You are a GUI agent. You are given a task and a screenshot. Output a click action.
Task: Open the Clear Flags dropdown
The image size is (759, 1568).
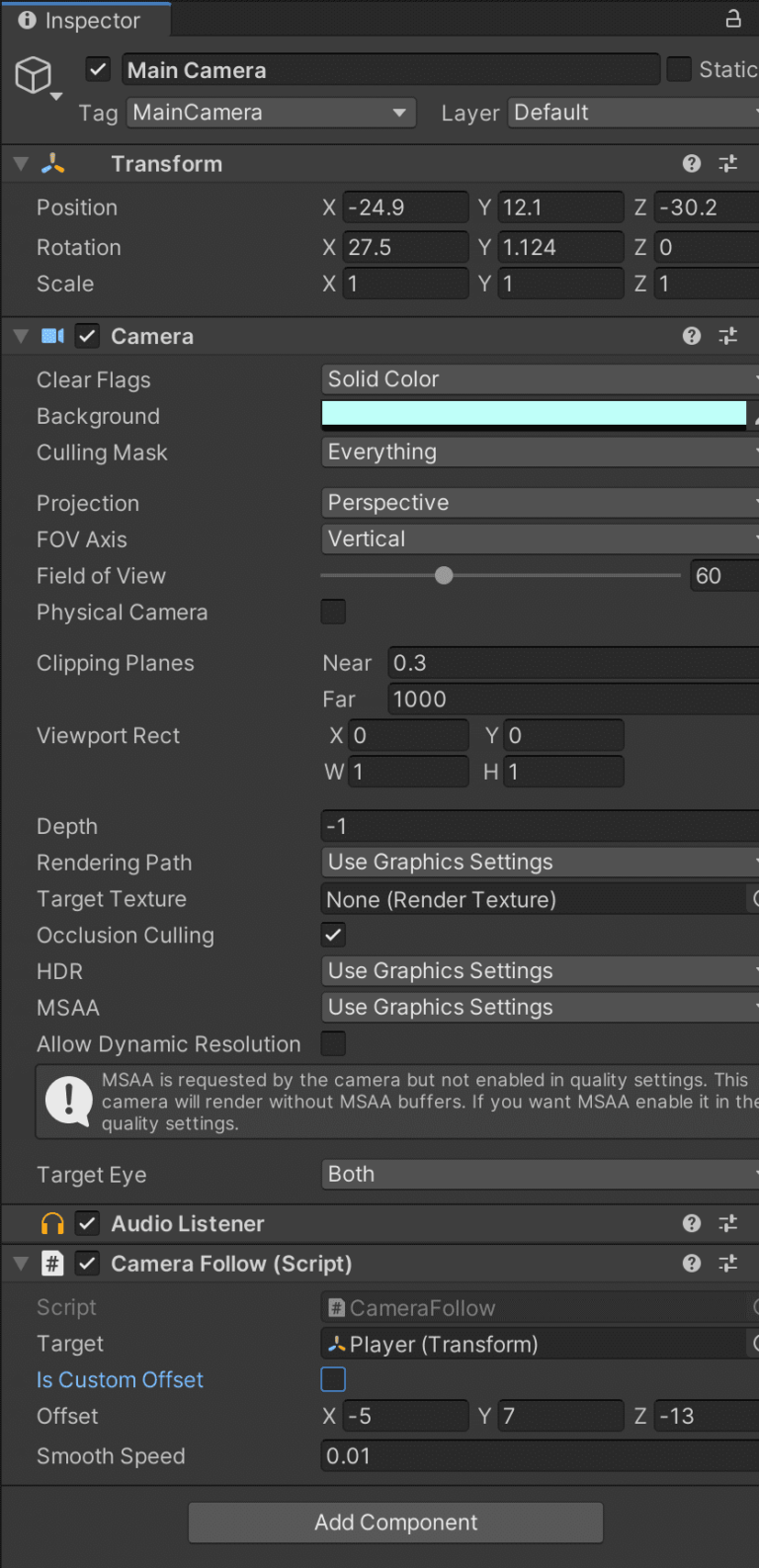point(540,379)
